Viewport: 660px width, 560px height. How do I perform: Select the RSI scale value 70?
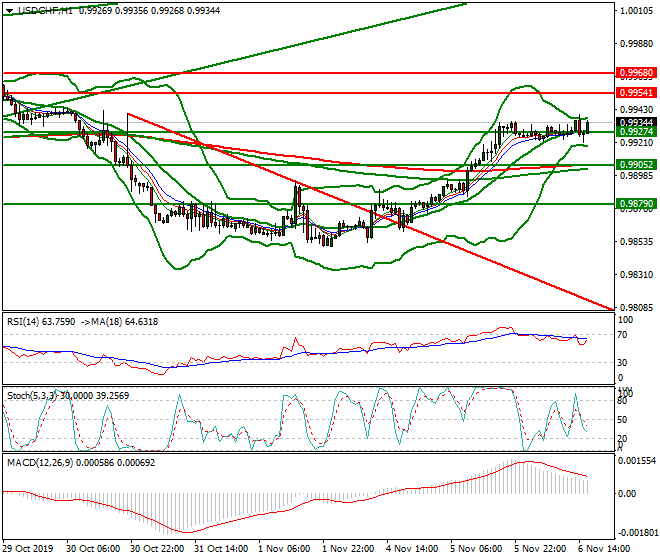pyautogui.click(x=622, y=335)
